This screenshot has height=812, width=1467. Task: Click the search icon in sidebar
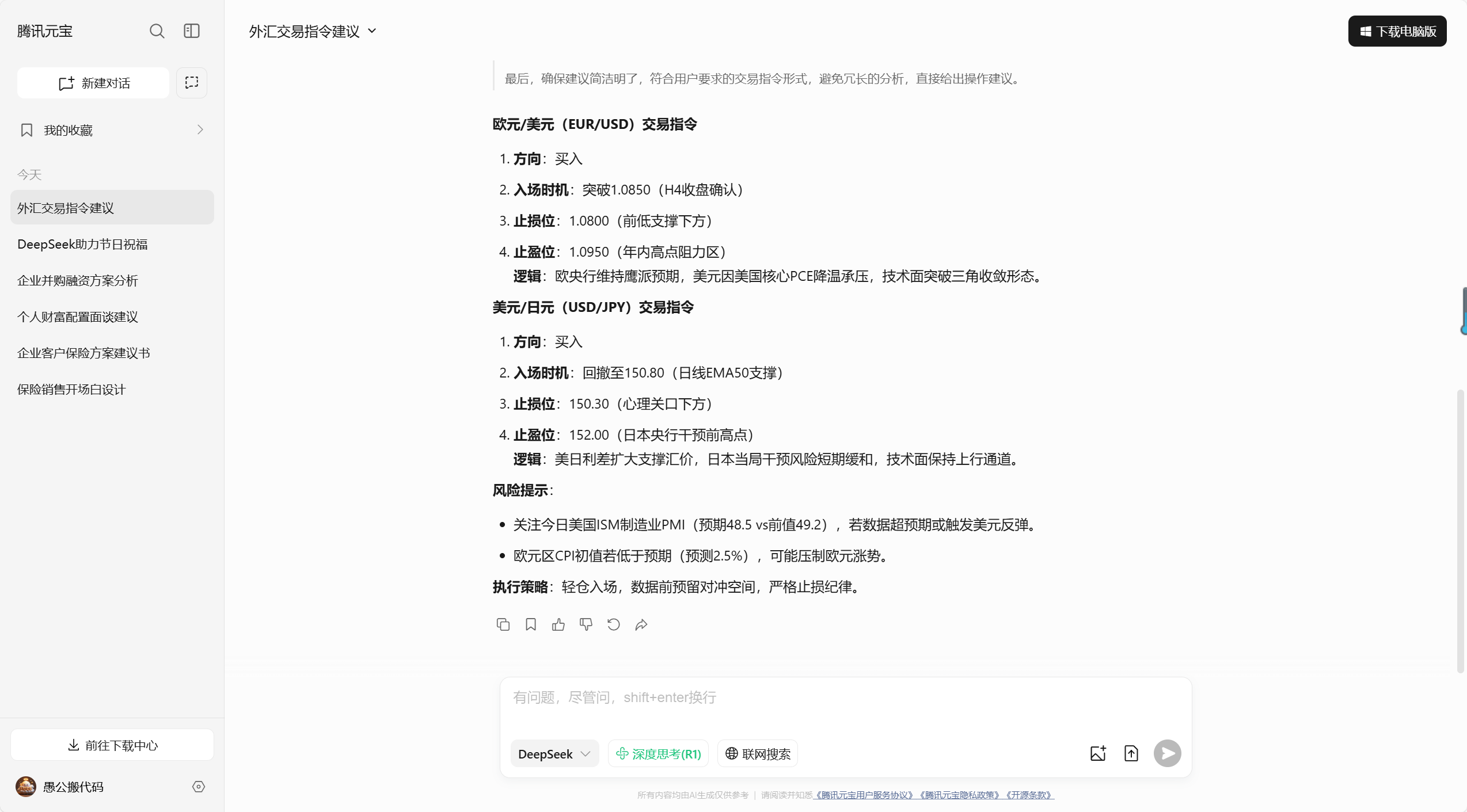(157, 31)
